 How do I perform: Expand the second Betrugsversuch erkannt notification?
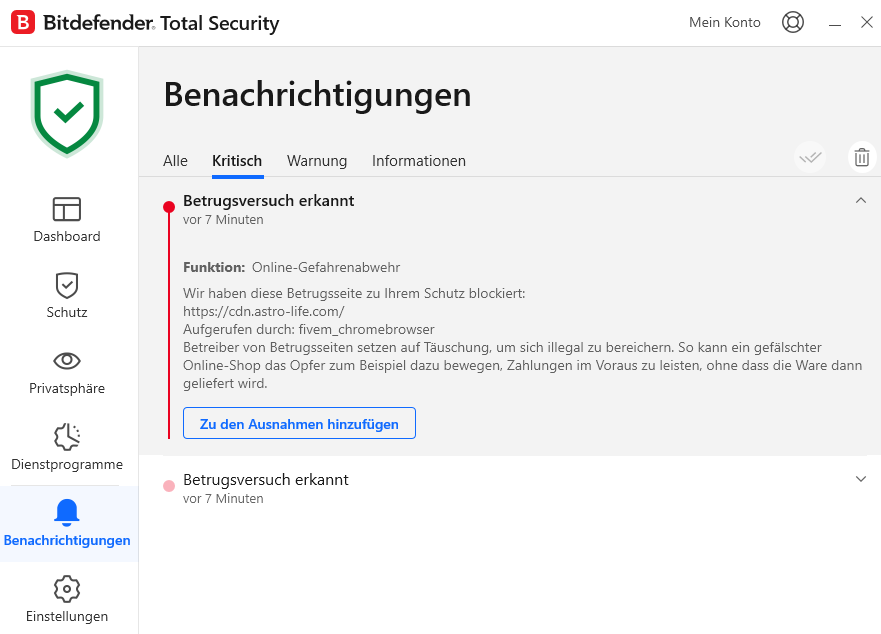[x=861, y=479]
